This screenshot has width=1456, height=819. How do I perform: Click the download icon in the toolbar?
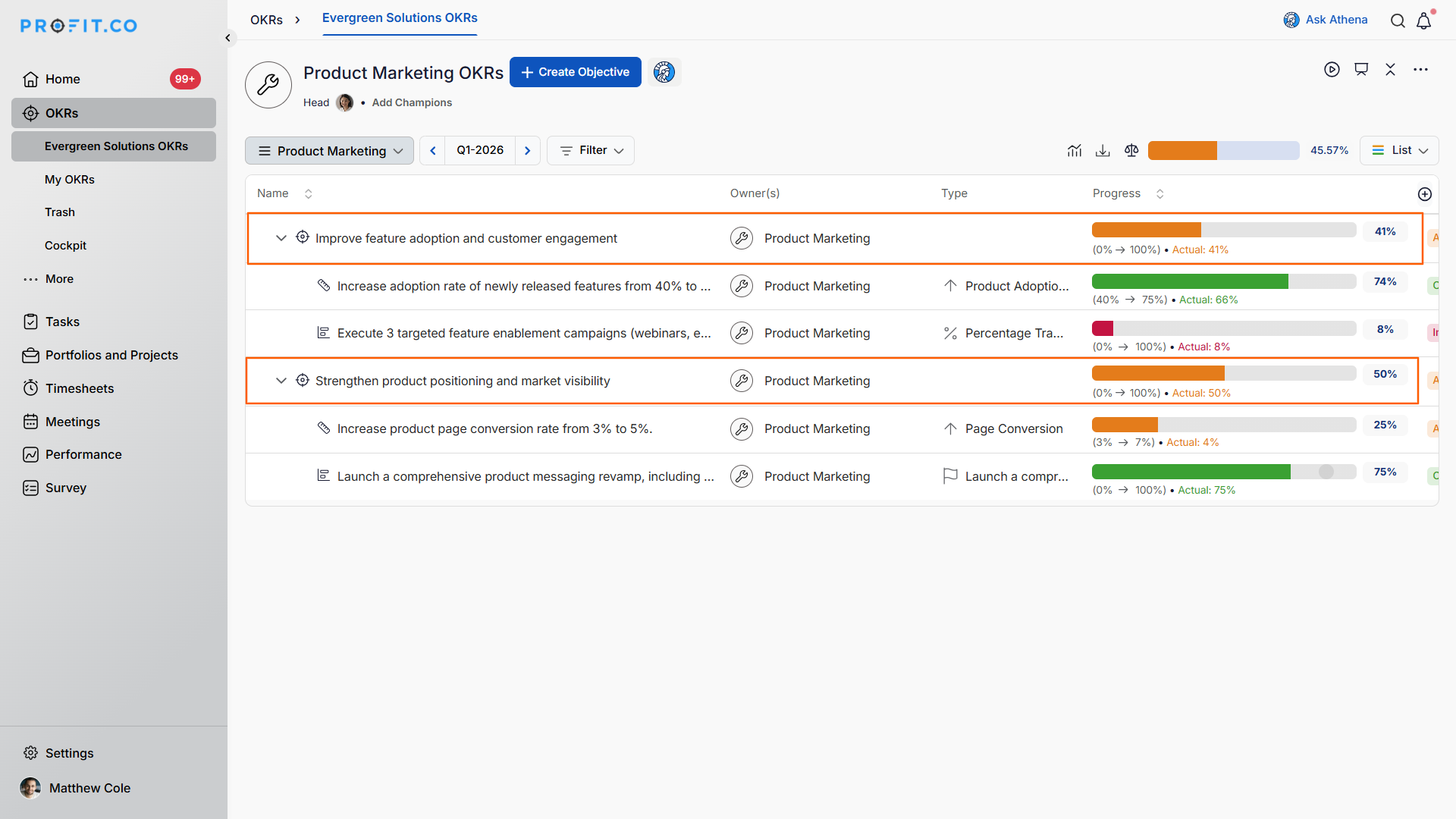point(1103,150)
